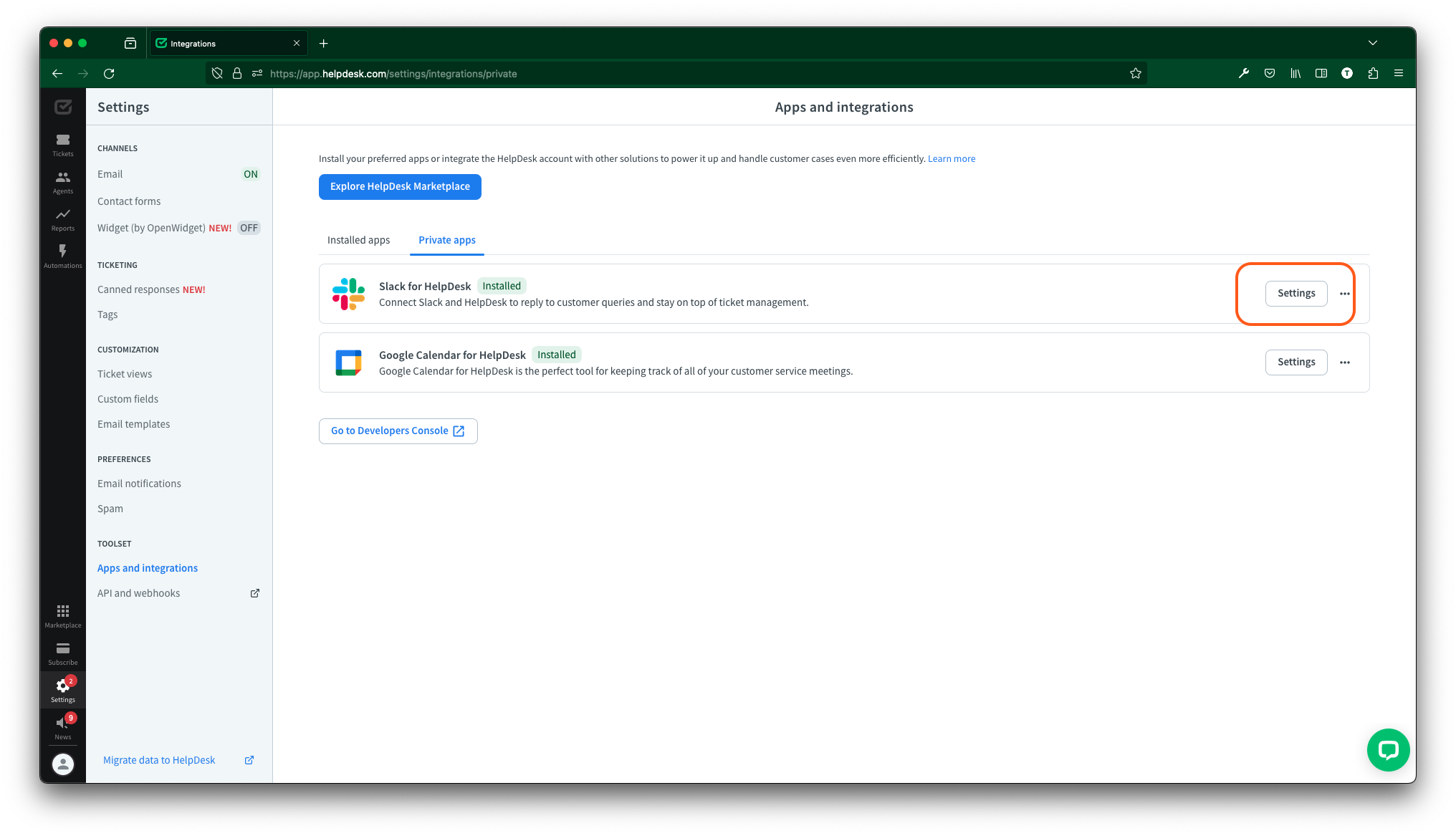Go back in the browser
The image size is (1456, 836).
point(57,73)
